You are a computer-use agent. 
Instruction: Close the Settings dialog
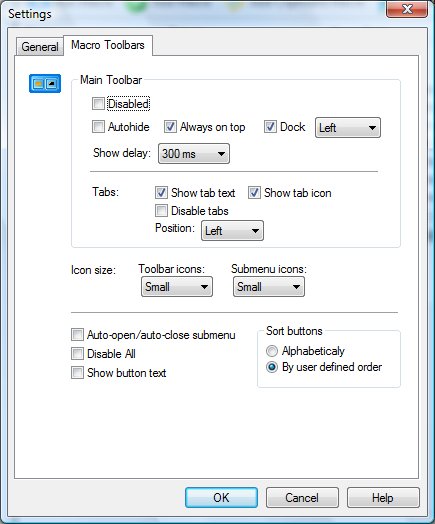(x=407, y=9)
